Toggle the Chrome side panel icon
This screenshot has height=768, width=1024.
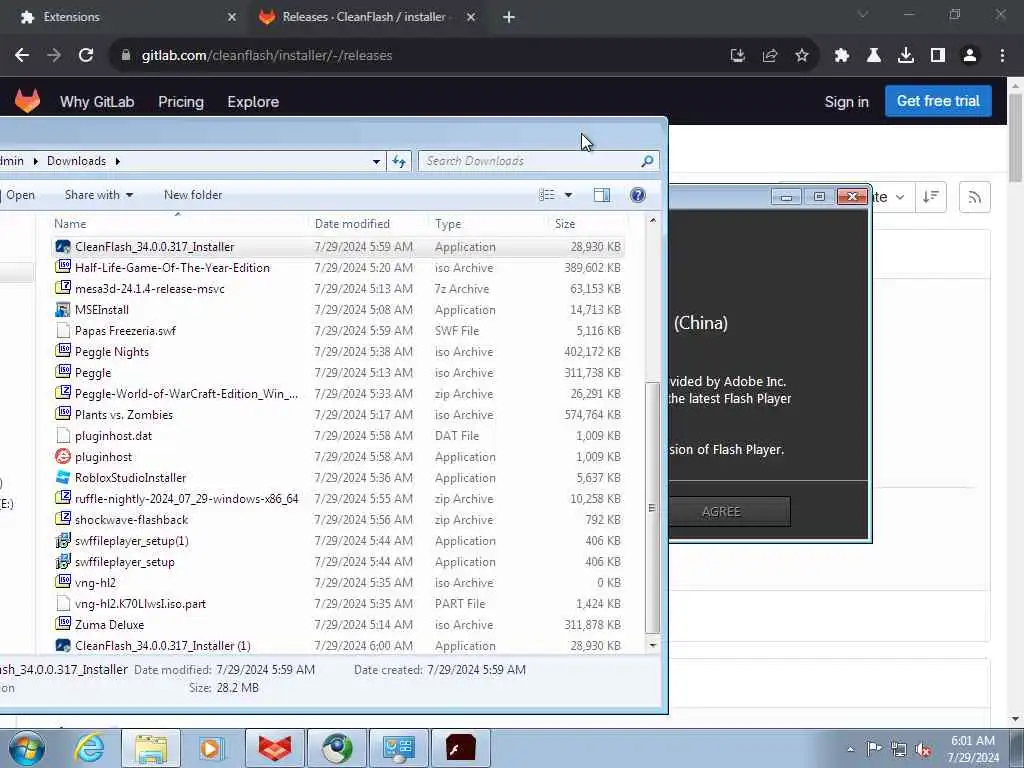pos(938,56)
